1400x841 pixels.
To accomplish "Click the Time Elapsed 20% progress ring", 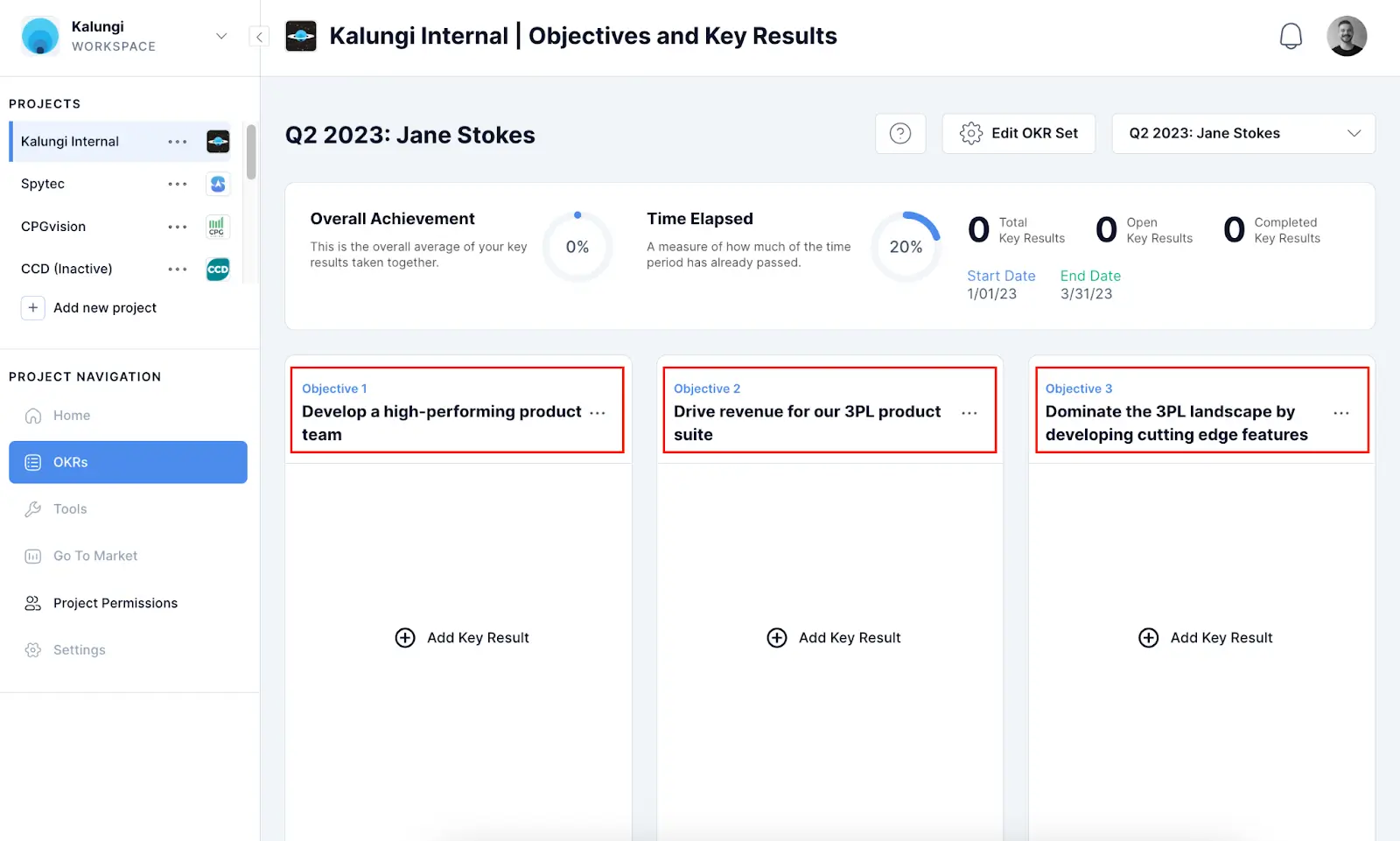I will coord(906,247).
